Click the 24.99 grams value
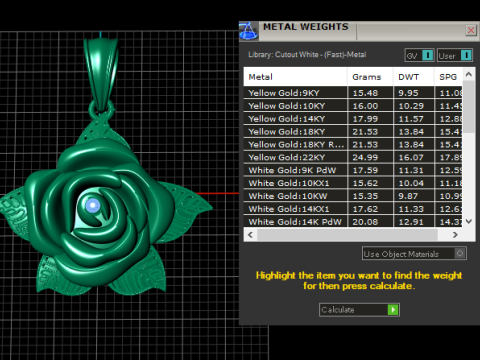This screenshot has height=360, width=480. click(365, 157)
